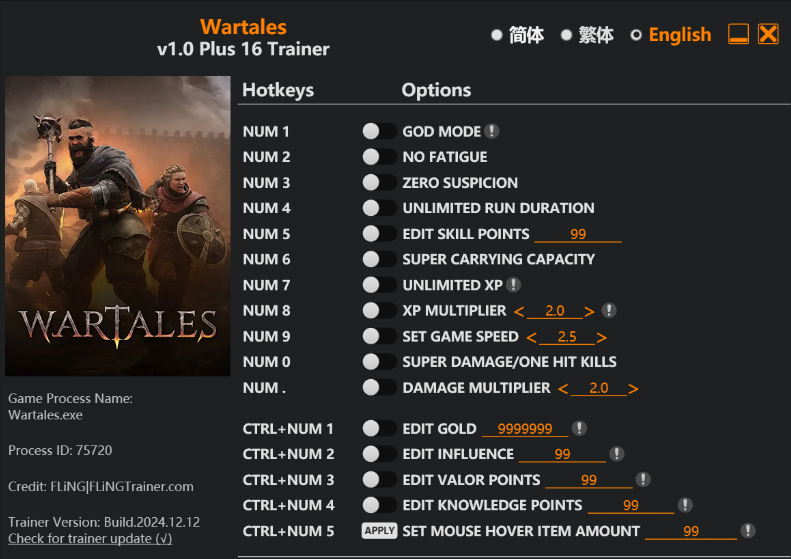Image resolution: width=791 pixels, height=559 pixels.
Task: Toggle Super Damage/One Hit Kills on
Action: tap(379, 362)
